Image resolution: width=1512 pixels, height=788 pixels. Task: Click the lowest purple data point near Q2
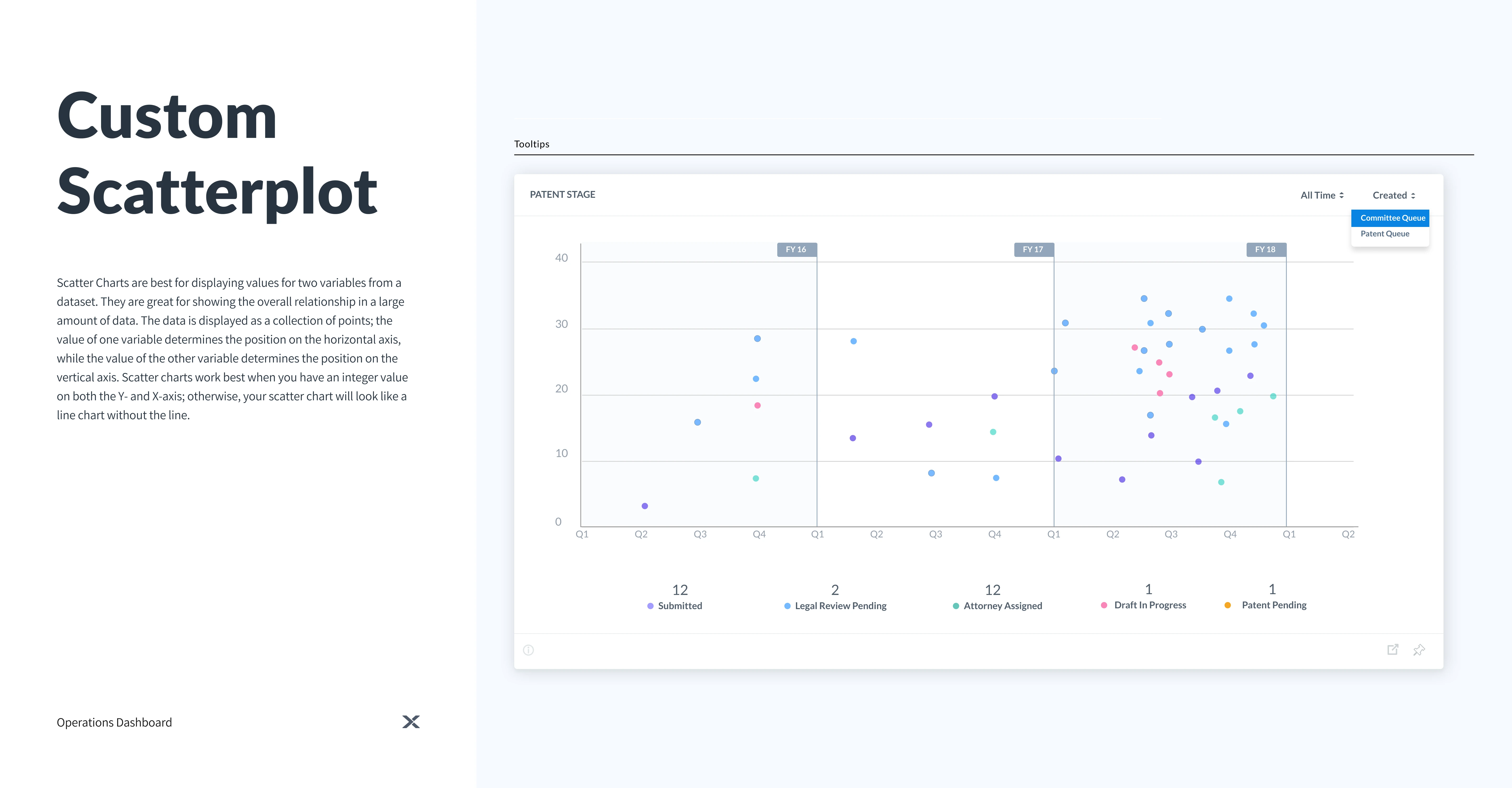[x=644, y=506]
